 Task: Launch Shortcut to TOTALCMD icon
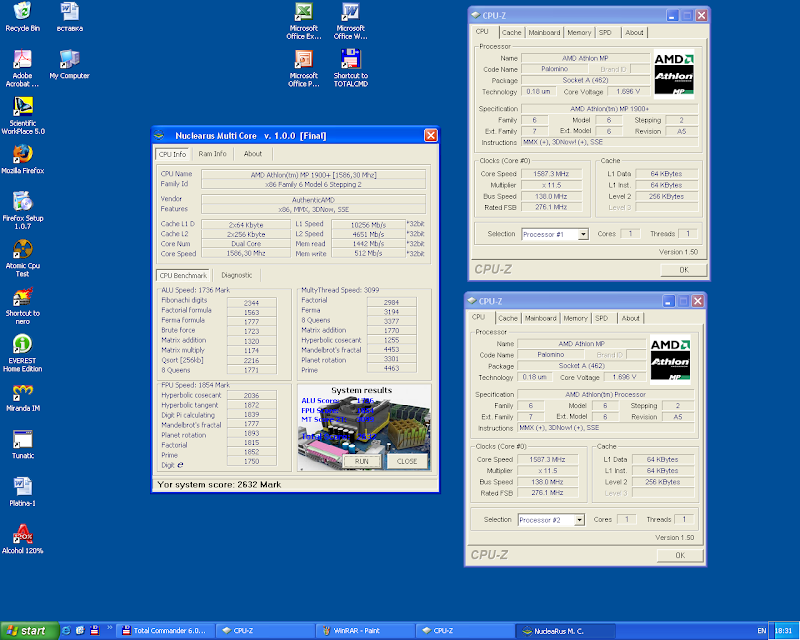point(351,68)
